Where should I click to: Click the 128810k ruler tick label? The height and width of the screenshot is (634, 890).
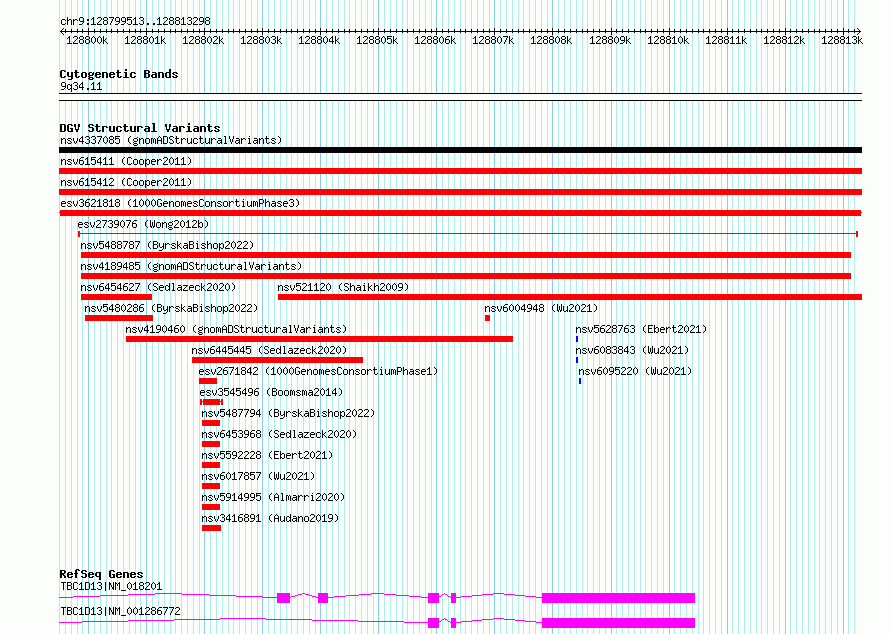pyautogui.click(x=668, y=40)
